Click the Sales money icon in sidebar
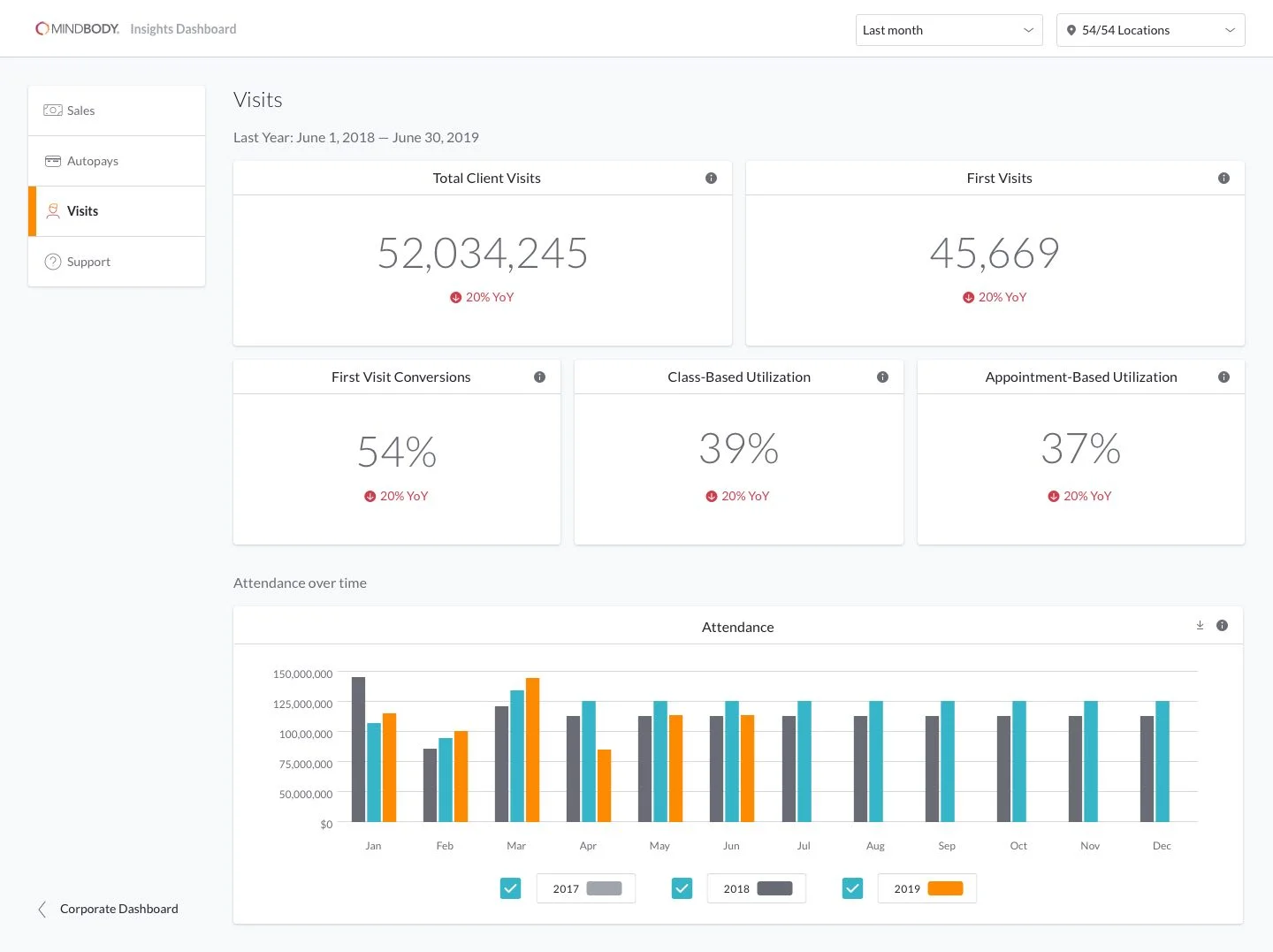The image size is (1273, 952). tap(53, 110)
